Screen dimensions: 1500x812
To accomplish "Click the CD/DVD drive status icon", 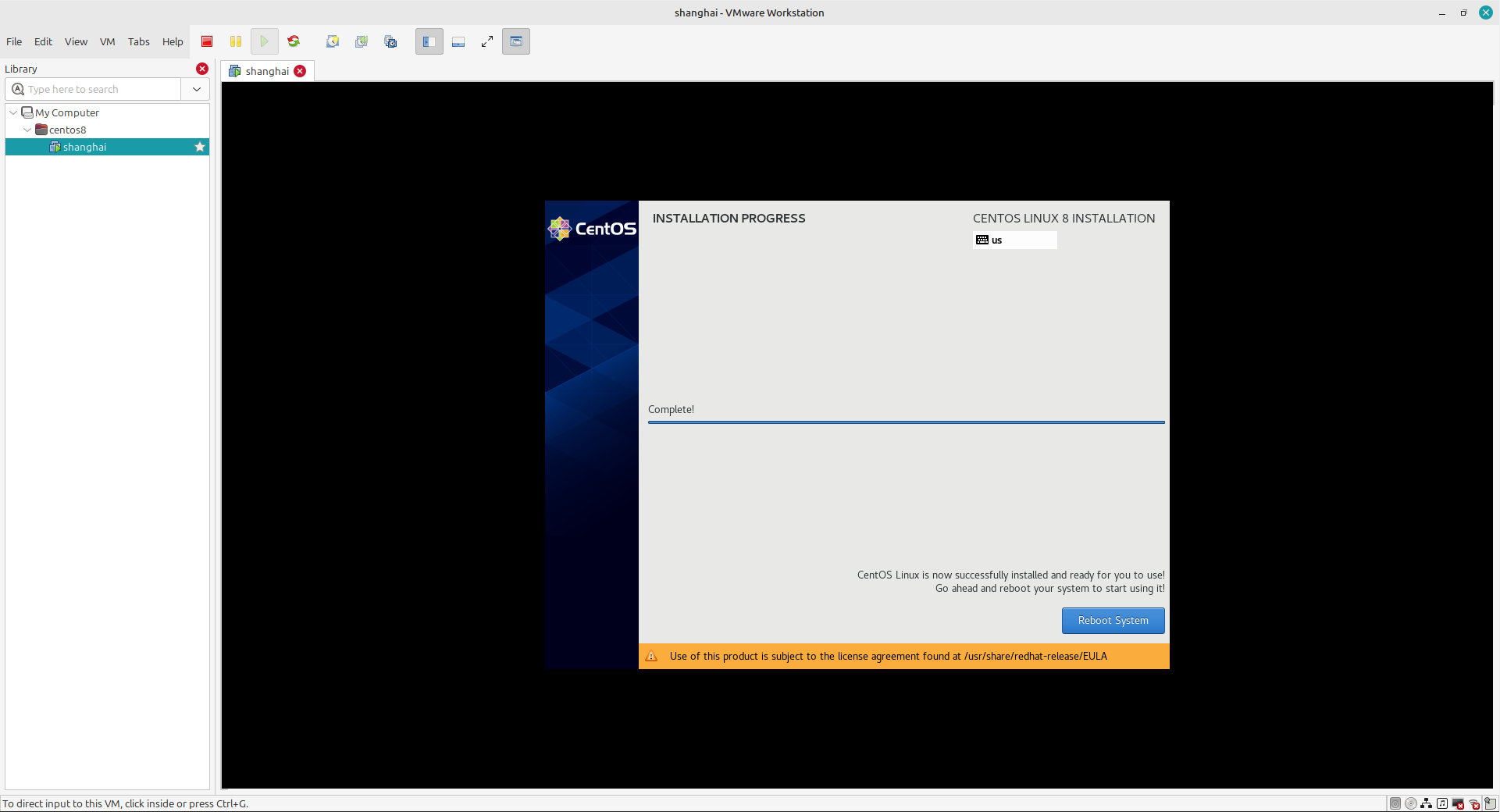I will 1411,803.
